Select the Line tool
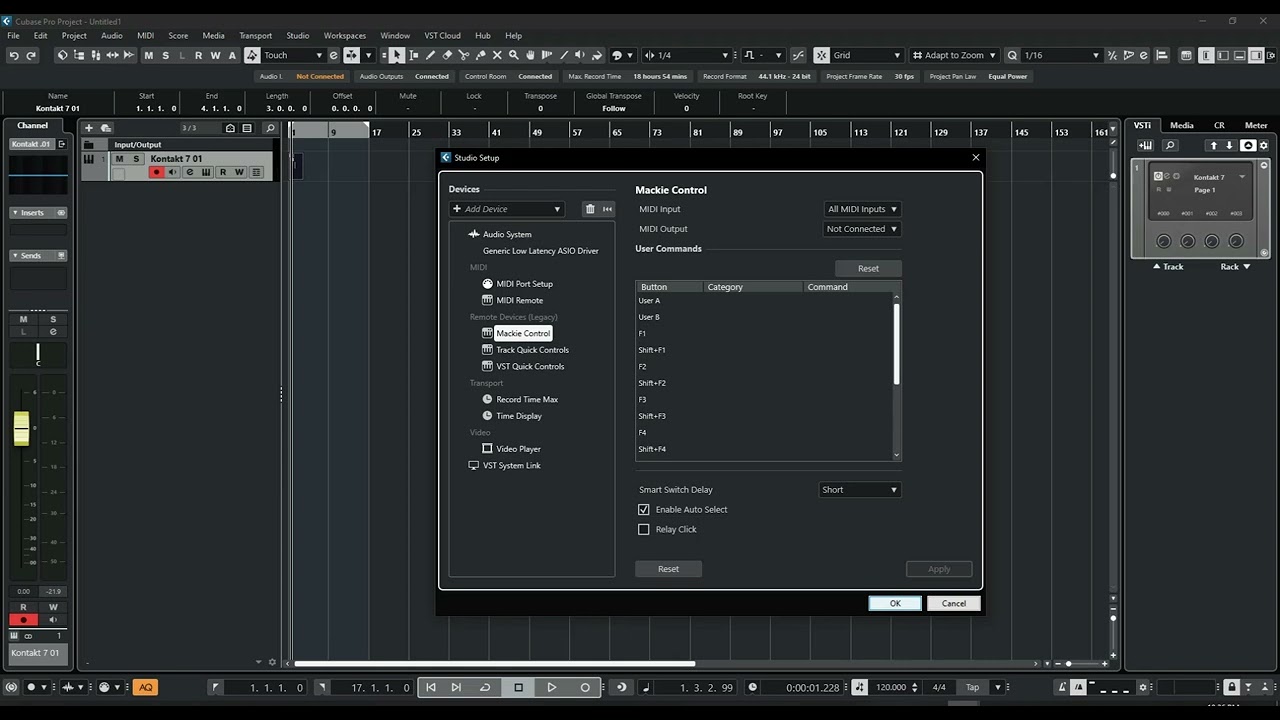The image size is (1280, 720). pyautogui.click(x=564, y=55)
